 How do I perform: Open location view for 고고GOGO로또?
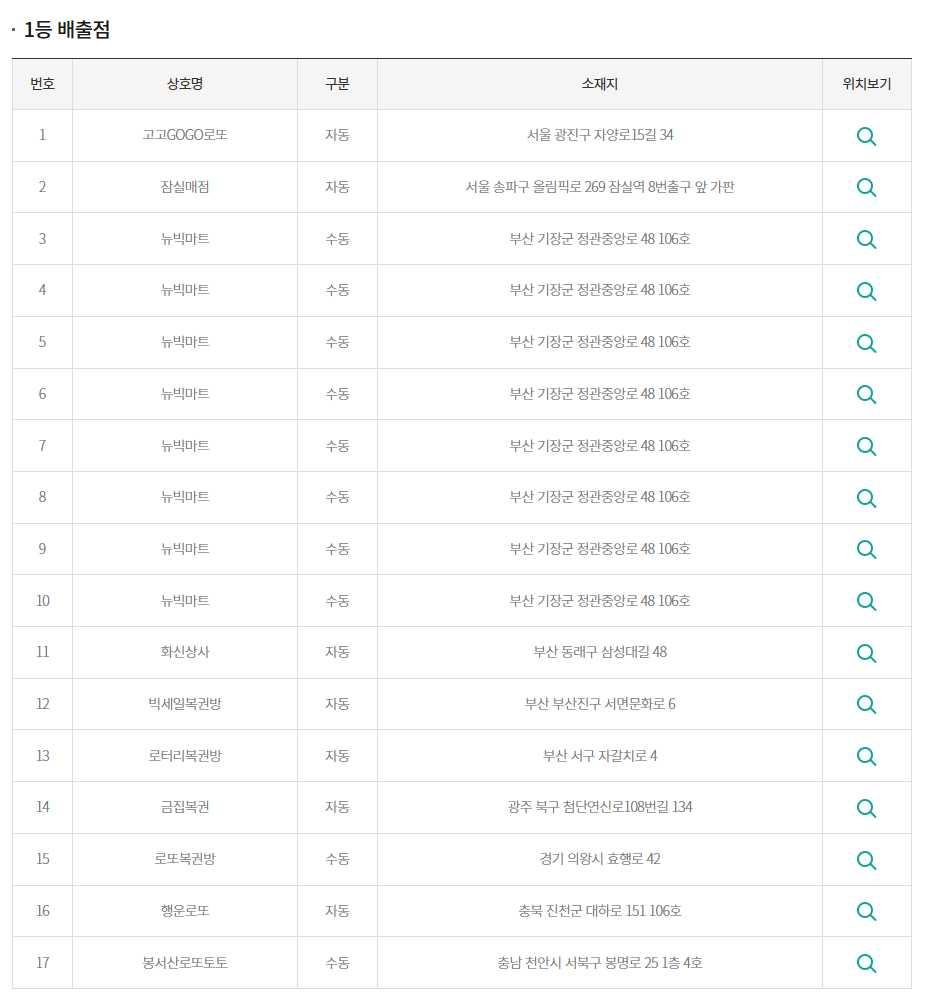point(866,136)
